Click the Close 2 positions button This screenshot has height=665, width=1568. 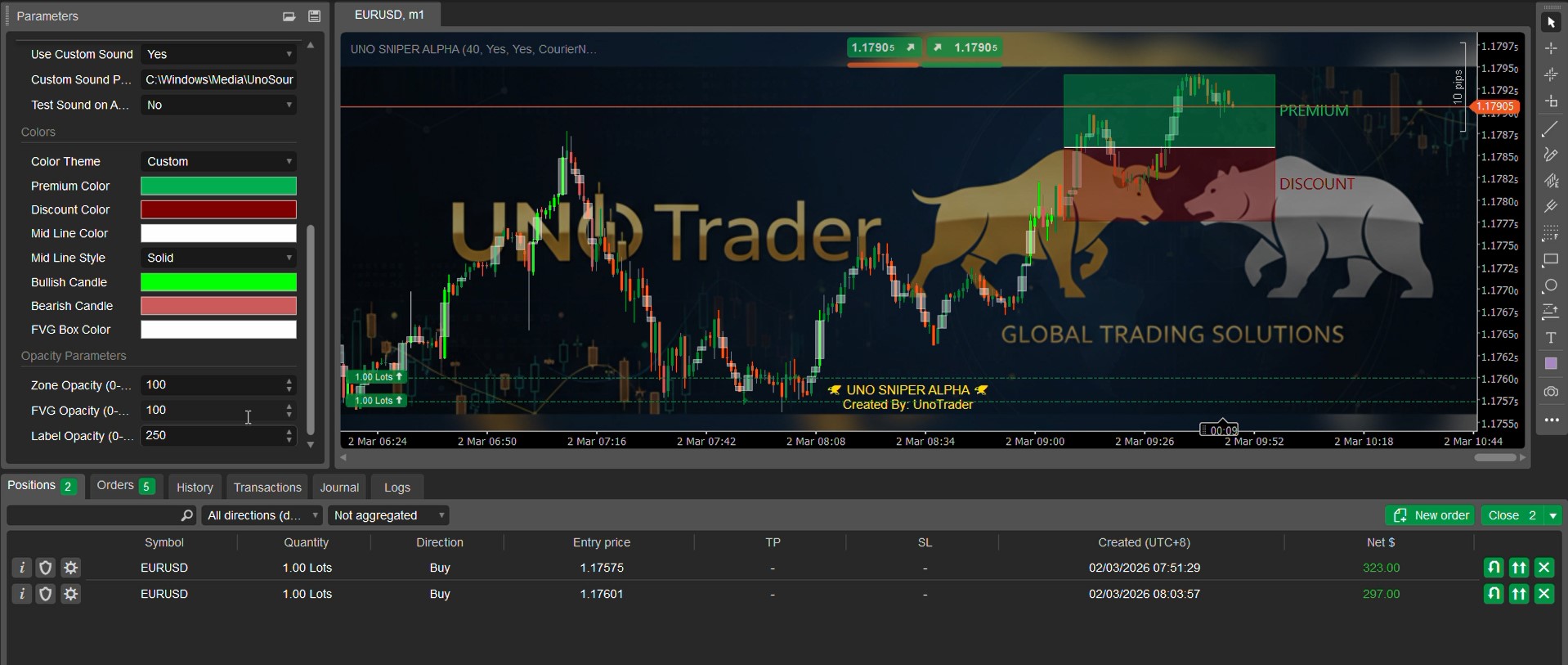[x=1512, y=515]
